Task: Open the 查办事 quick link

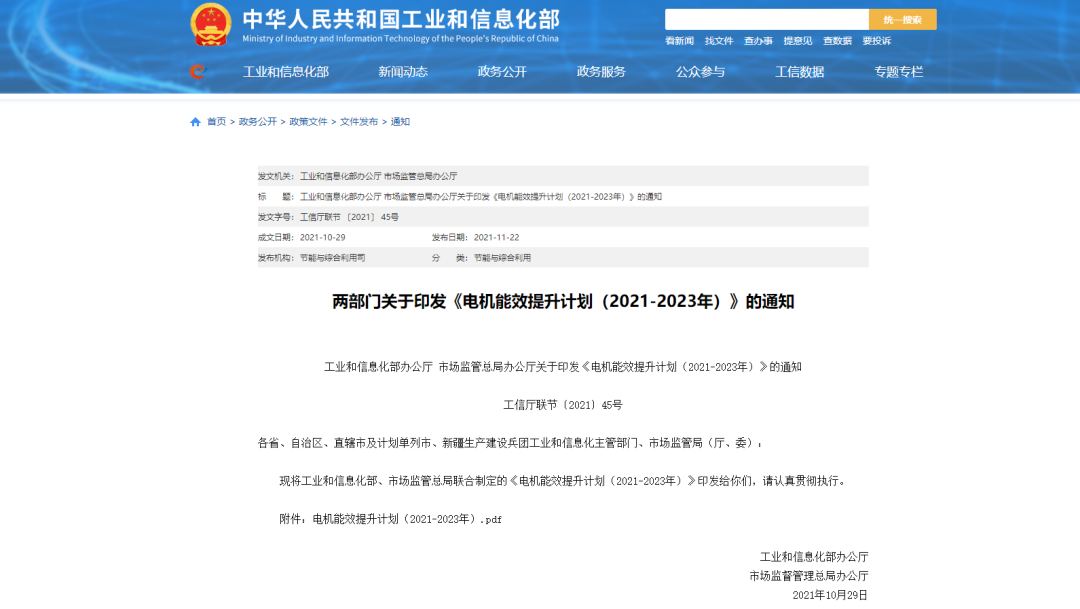Action: pos(757,41)
